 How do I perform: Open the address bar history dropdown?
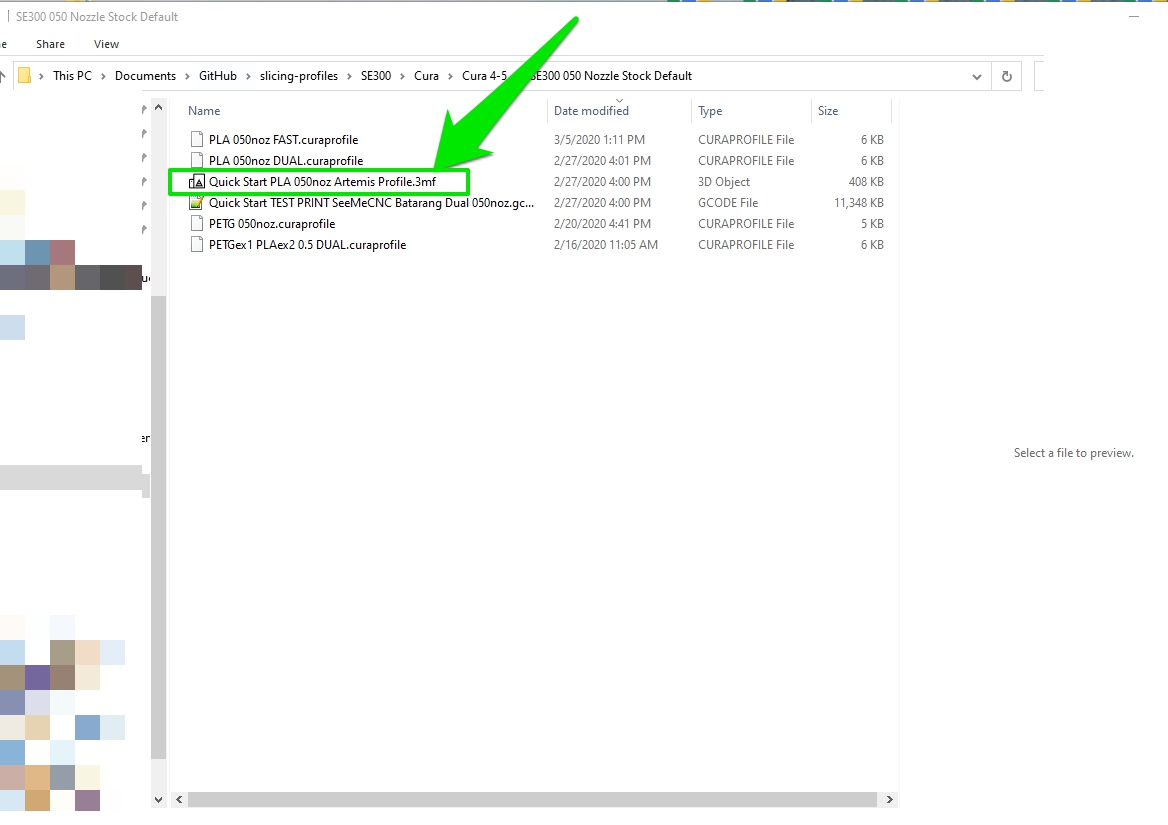976,76
